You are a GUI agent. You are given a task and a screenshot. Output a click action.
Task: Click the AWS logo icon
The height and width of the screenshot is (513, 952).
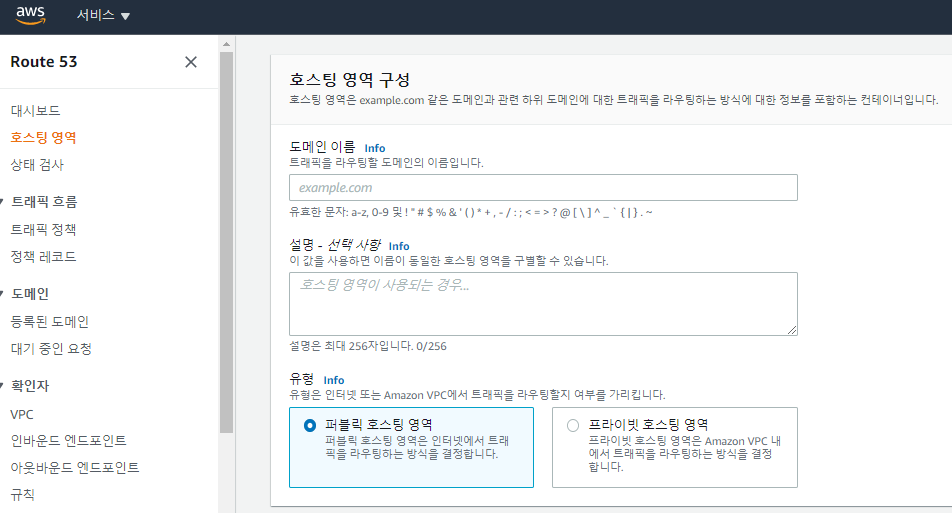tap(30, 15)
